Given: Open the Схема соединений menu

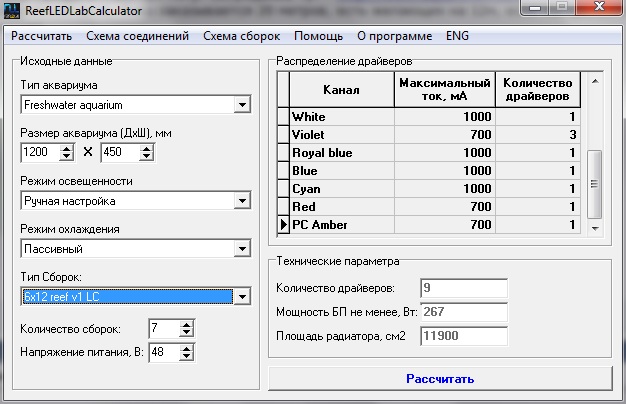Looking at the screenshot, I should [x=137, y=36].
